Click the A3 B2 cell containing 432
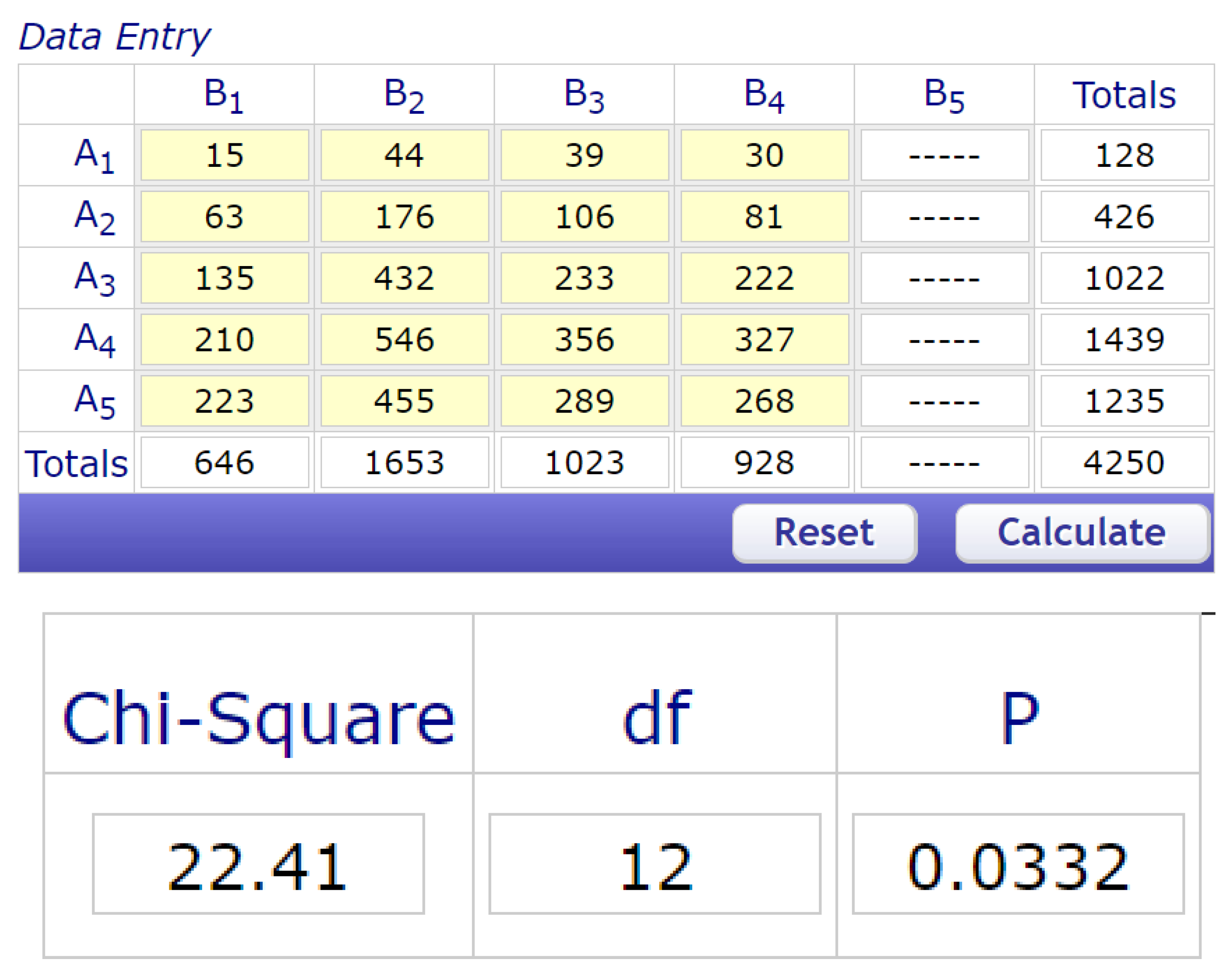The height and width of the screenshot is (974, 1232). 405,278
